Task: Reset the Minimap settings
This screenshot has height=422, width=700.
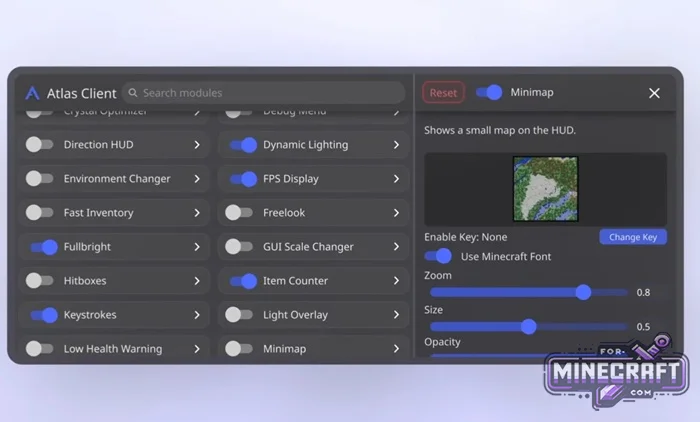Action: tap(443, 93)
